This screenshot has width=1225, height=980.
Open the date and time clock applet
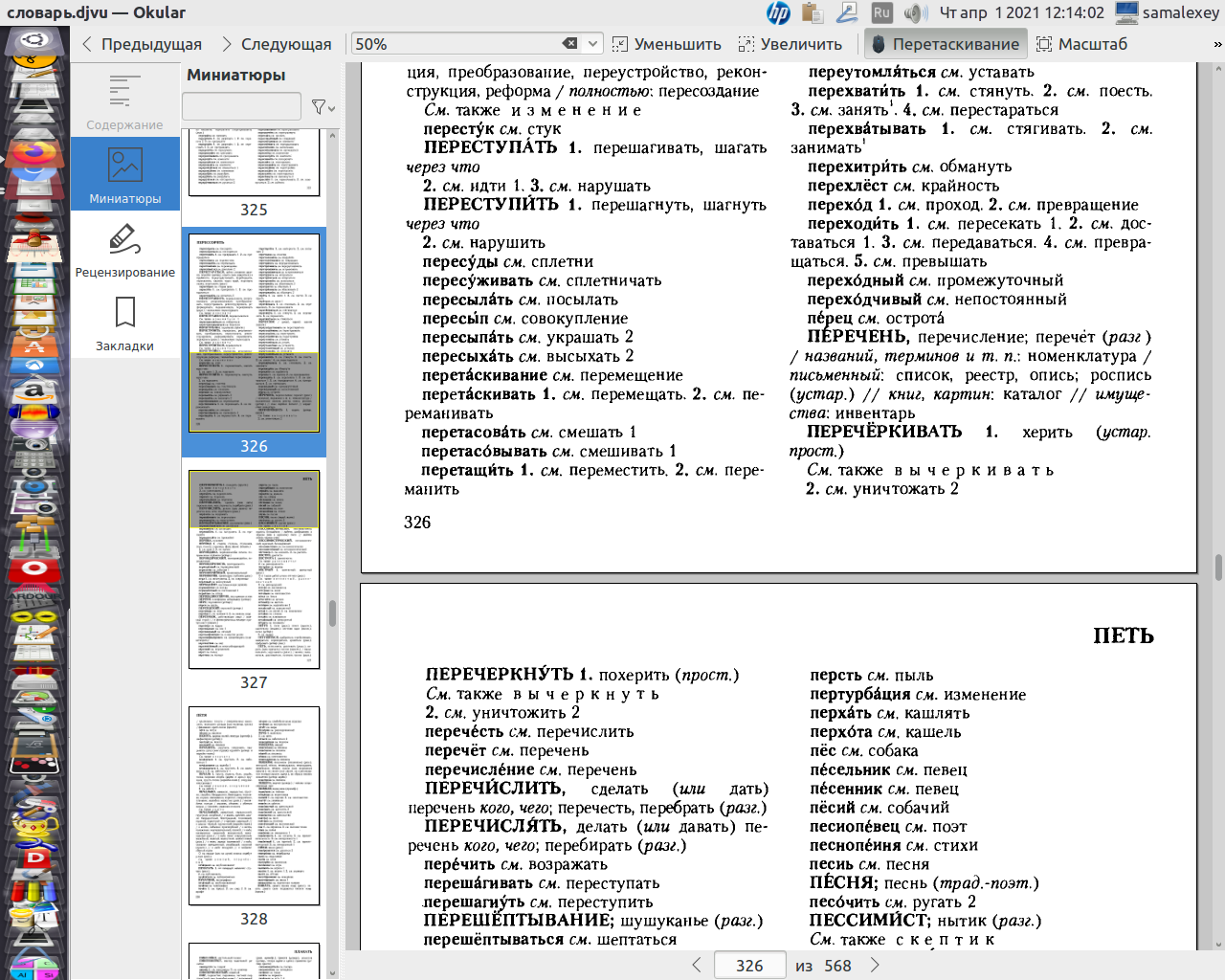point(1021,12)
